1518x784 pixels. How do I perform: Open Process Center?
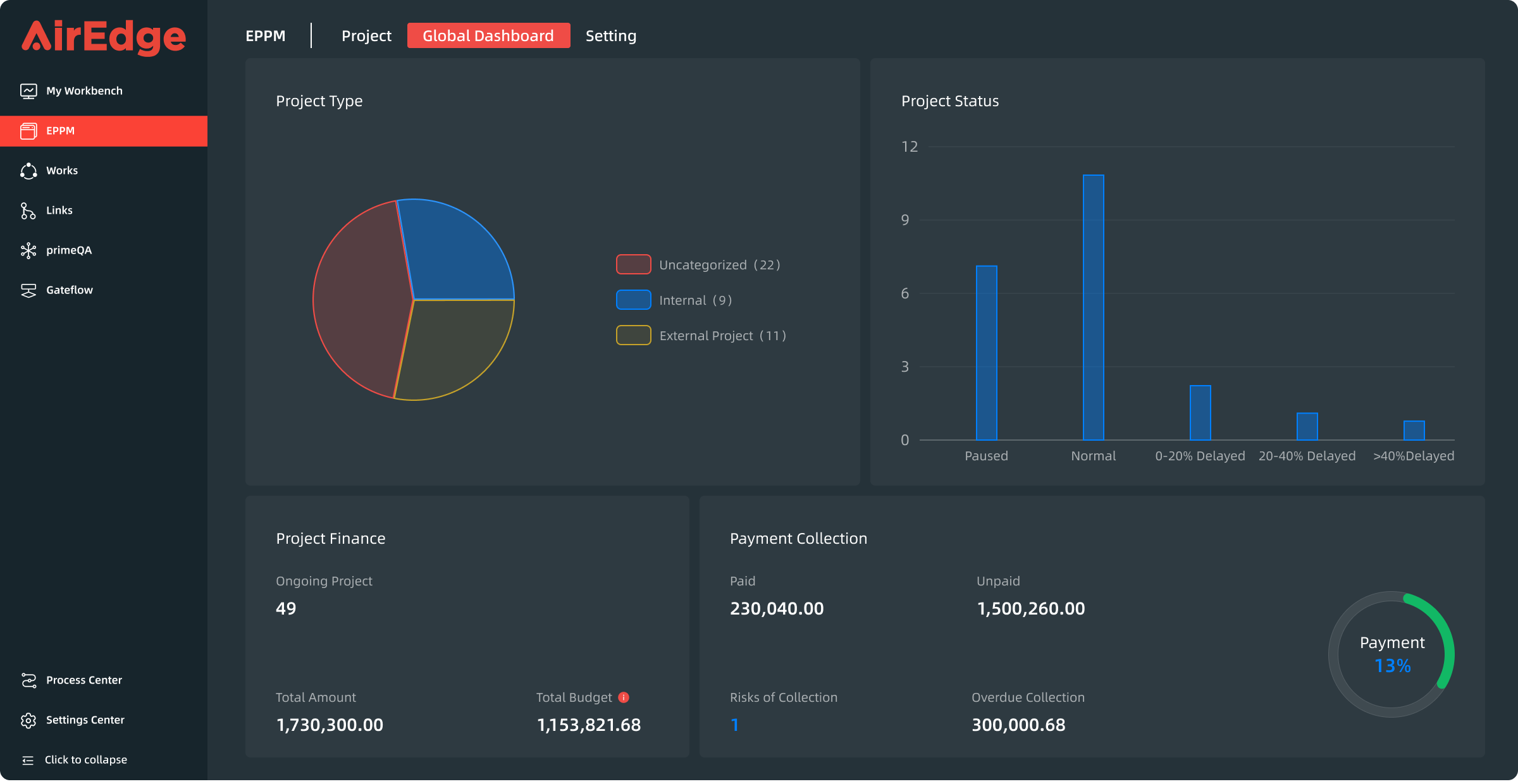[x=104, y=680]
